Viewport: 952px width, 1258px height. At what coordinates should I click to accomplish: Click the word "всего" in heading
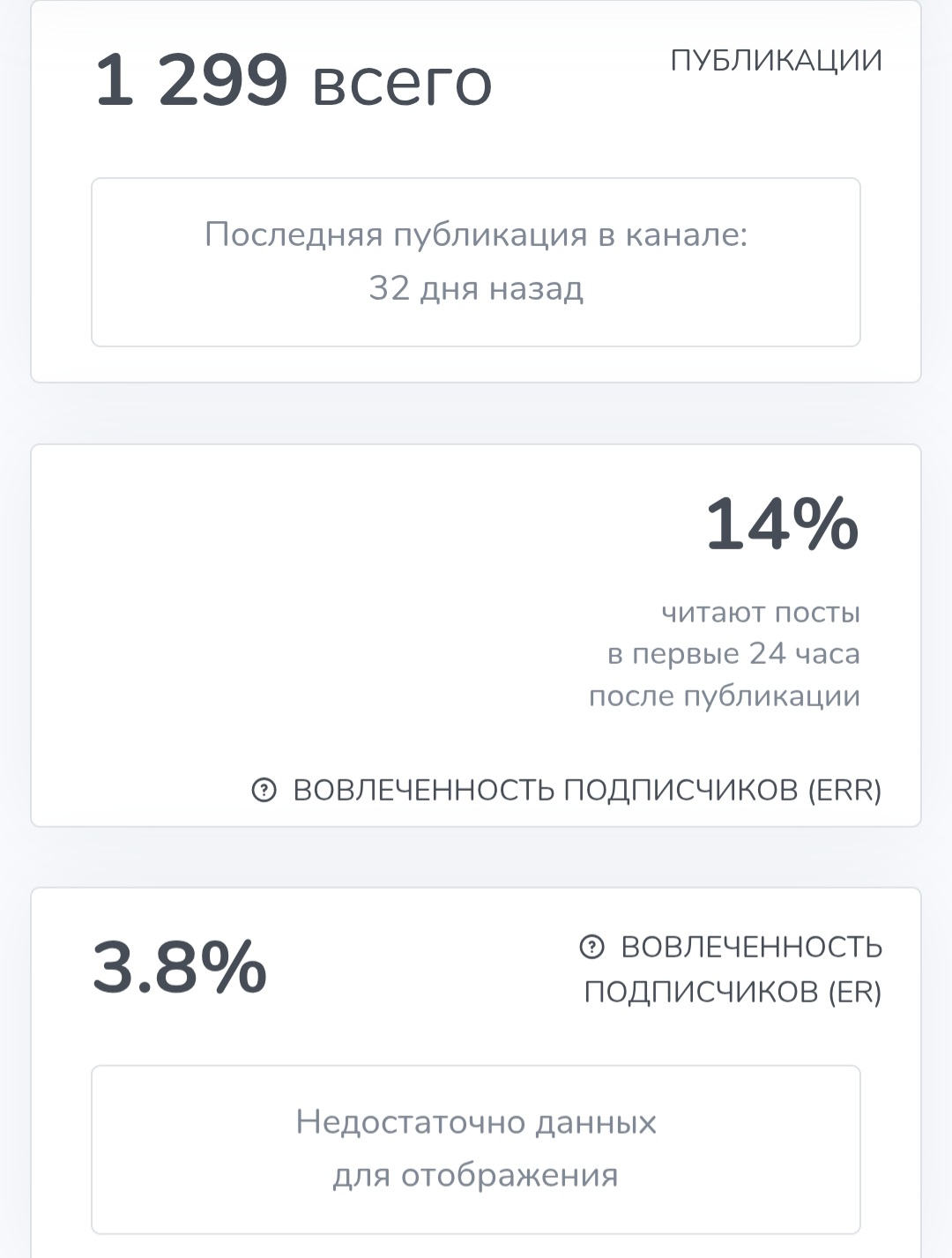[402, 83]
